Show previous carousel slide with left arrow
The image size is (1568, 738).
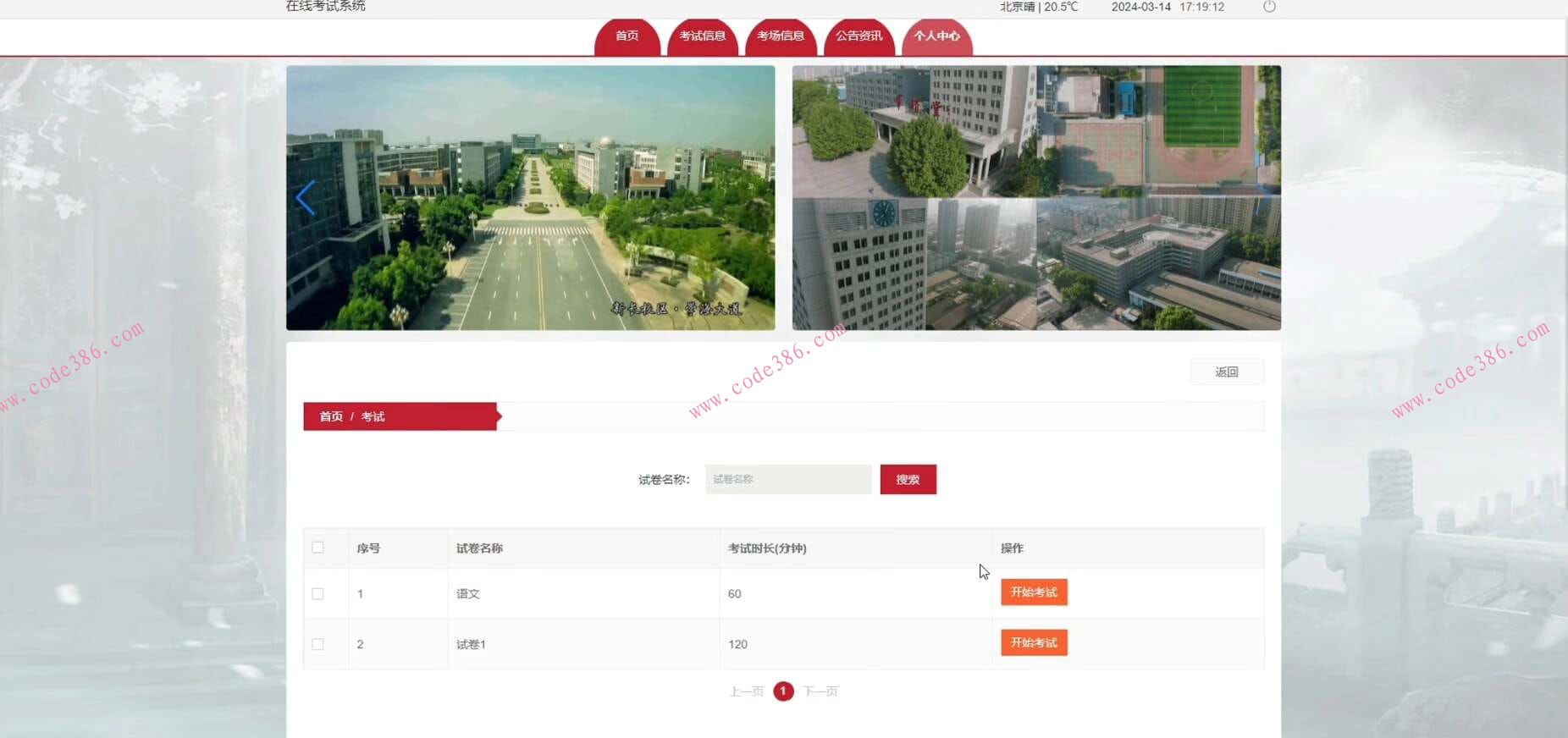(306, 198)
